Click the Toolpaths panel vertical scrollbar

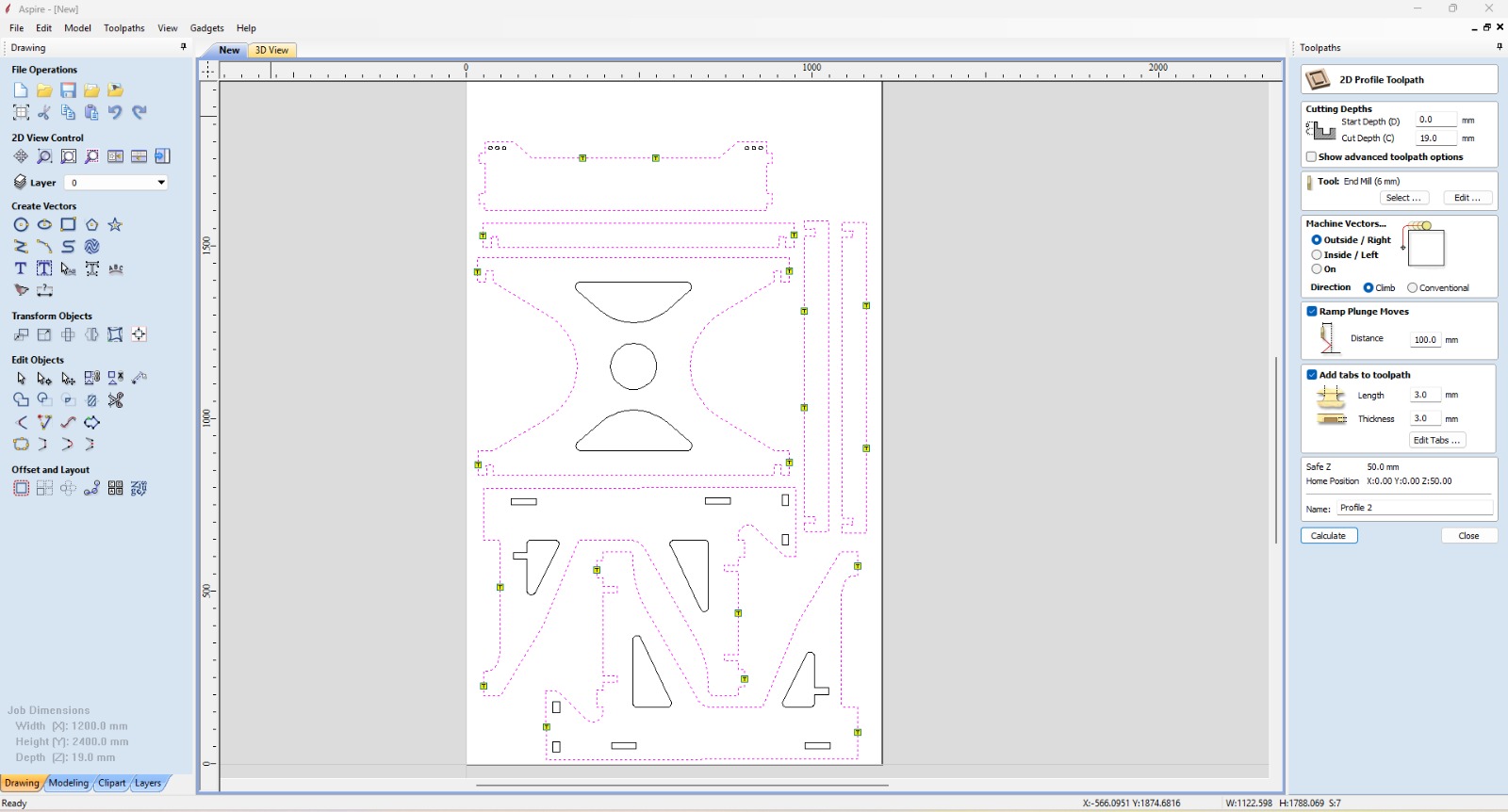[x=1277, y=450]
